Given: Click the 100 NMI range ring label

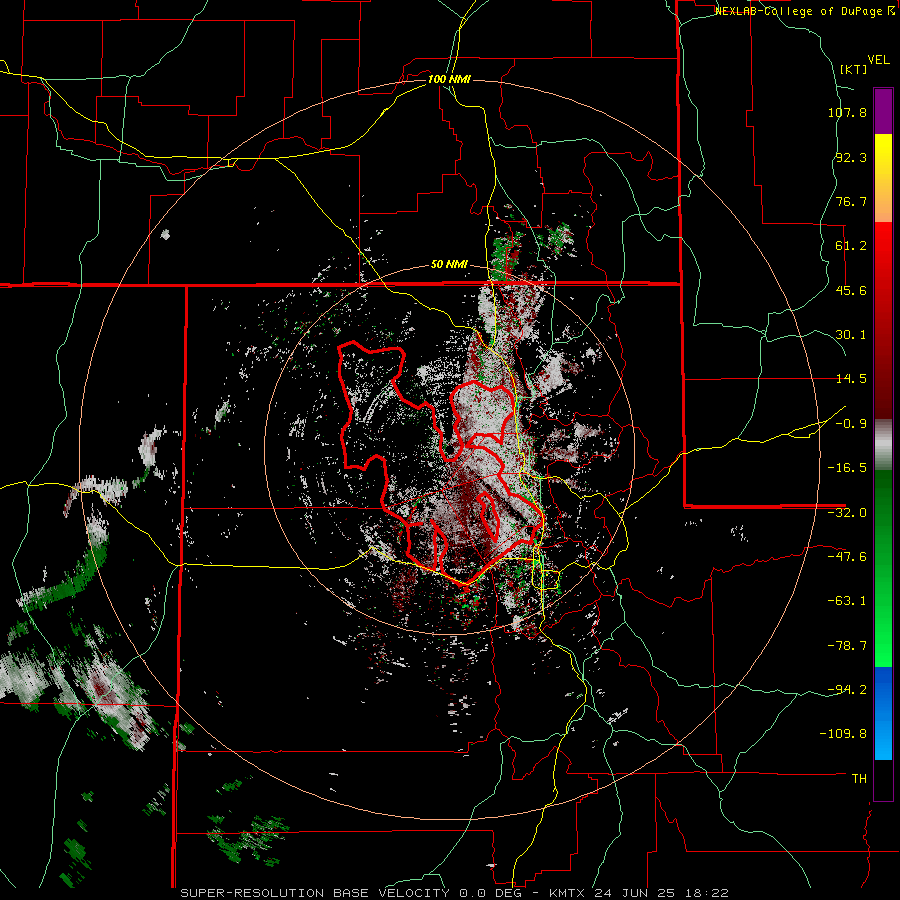Looking at the screenshot, I should click(449, 79).
